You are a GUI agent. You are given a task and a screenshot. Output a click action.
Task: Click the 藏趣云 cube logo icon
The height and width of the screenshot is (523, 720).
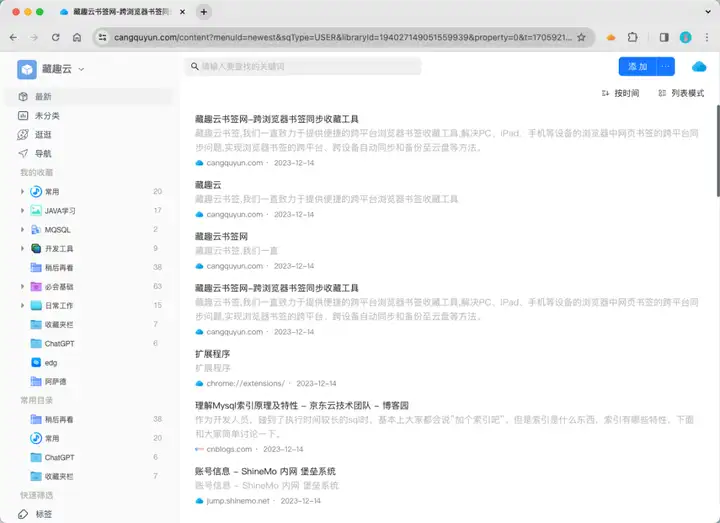(27, 69)
